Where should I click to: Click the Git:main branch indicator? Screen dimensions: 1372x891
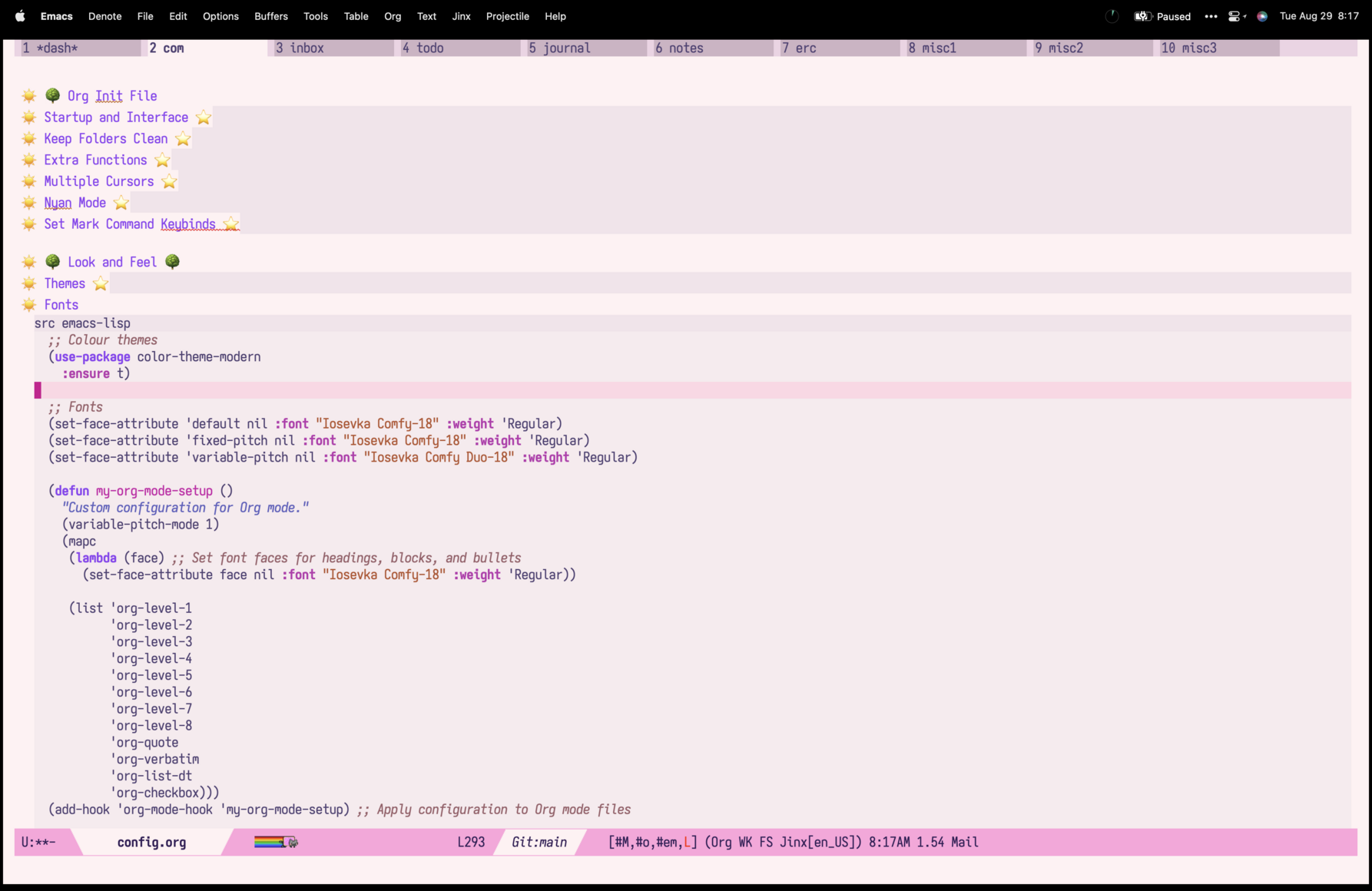[x=539, y=843]
